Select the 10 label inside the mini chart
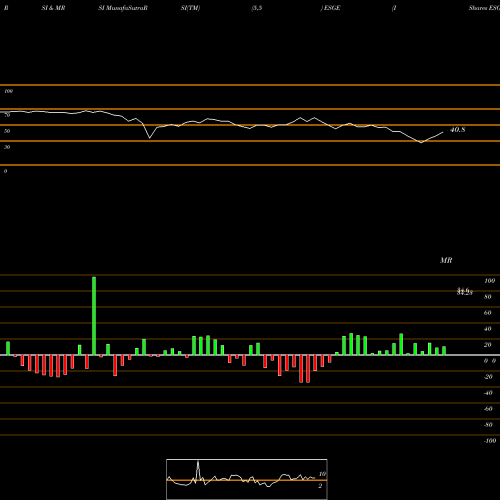The height and width of the screenshot is (500, 500). (322, 474)
